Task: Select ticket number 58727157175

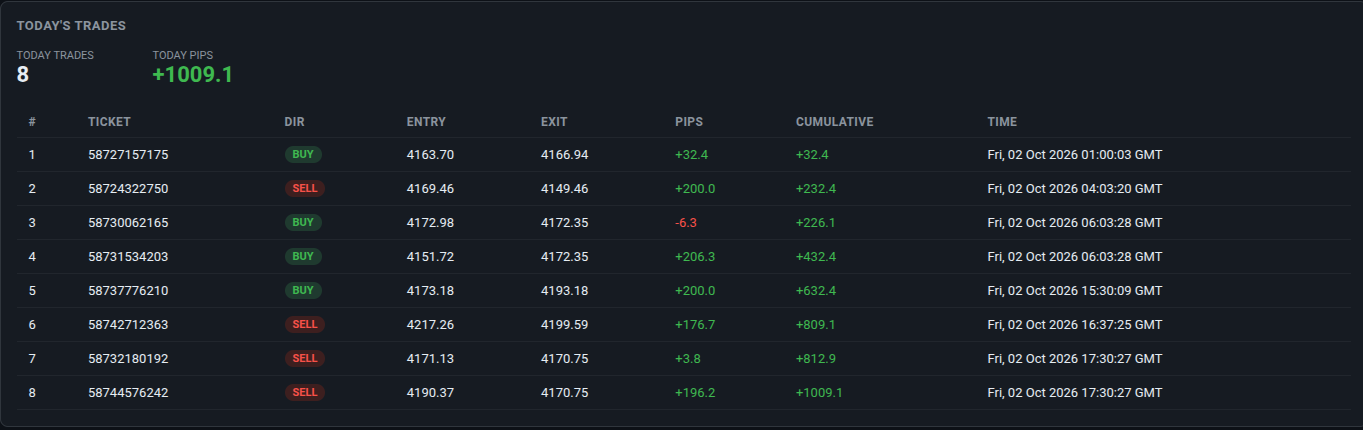Action: tap(128, 155)
